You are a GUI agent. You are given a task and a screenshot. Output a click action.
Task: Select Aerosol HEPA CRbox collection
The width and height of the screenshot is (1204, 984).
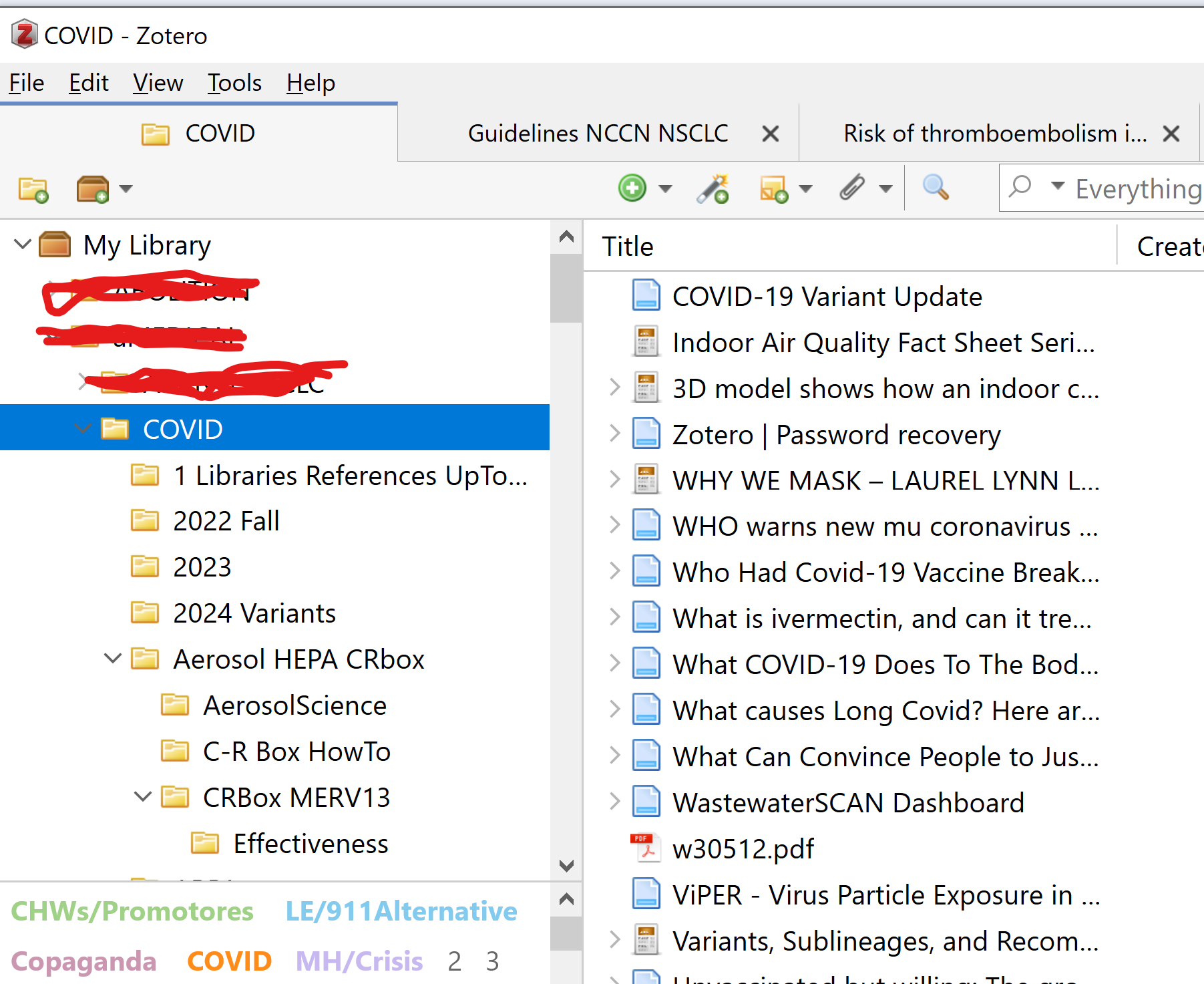click(298, 659)
